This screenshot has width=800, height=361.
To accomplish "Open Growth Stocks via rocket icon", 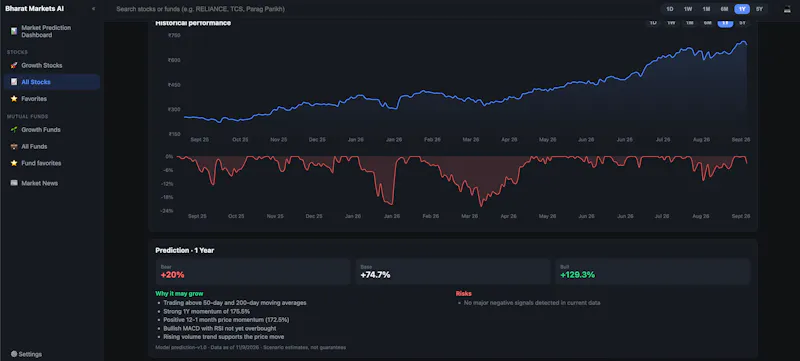I will click(51, 65).
